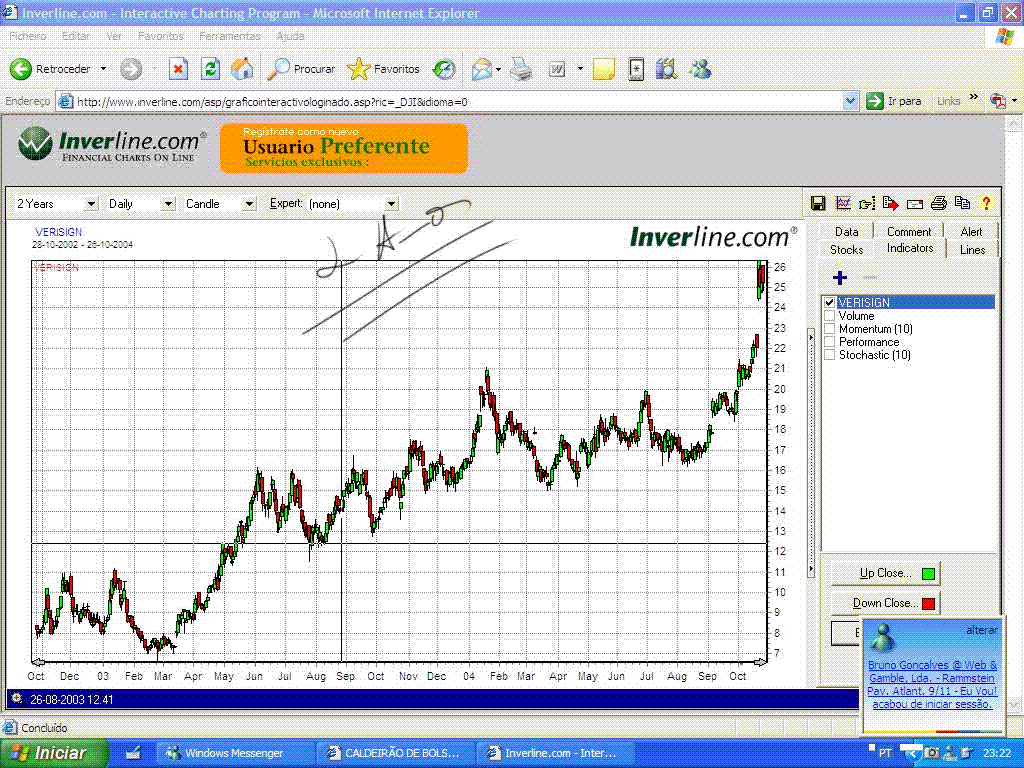Print the chart with the printer icon
Screen dimensions: 1024x768
pos(938,203)
